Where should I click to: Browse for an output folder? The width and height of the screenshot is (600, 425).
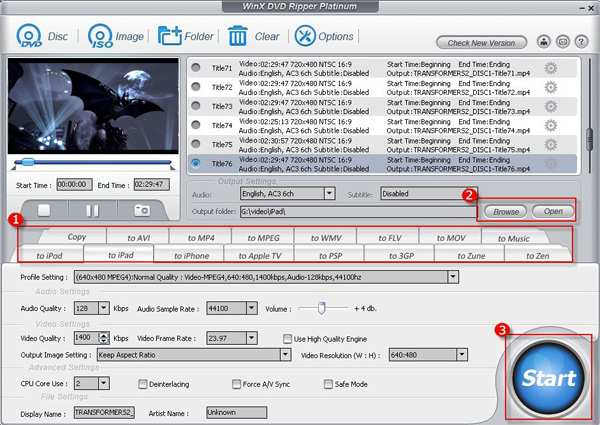505,211
